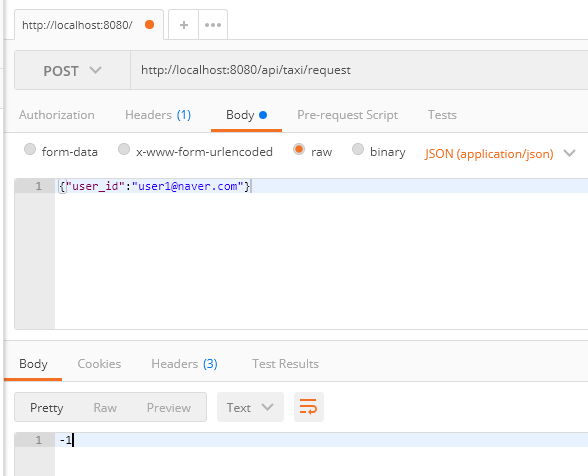
Task: Toggle line wrap icon in response toolbar
Action: point(308,407)
